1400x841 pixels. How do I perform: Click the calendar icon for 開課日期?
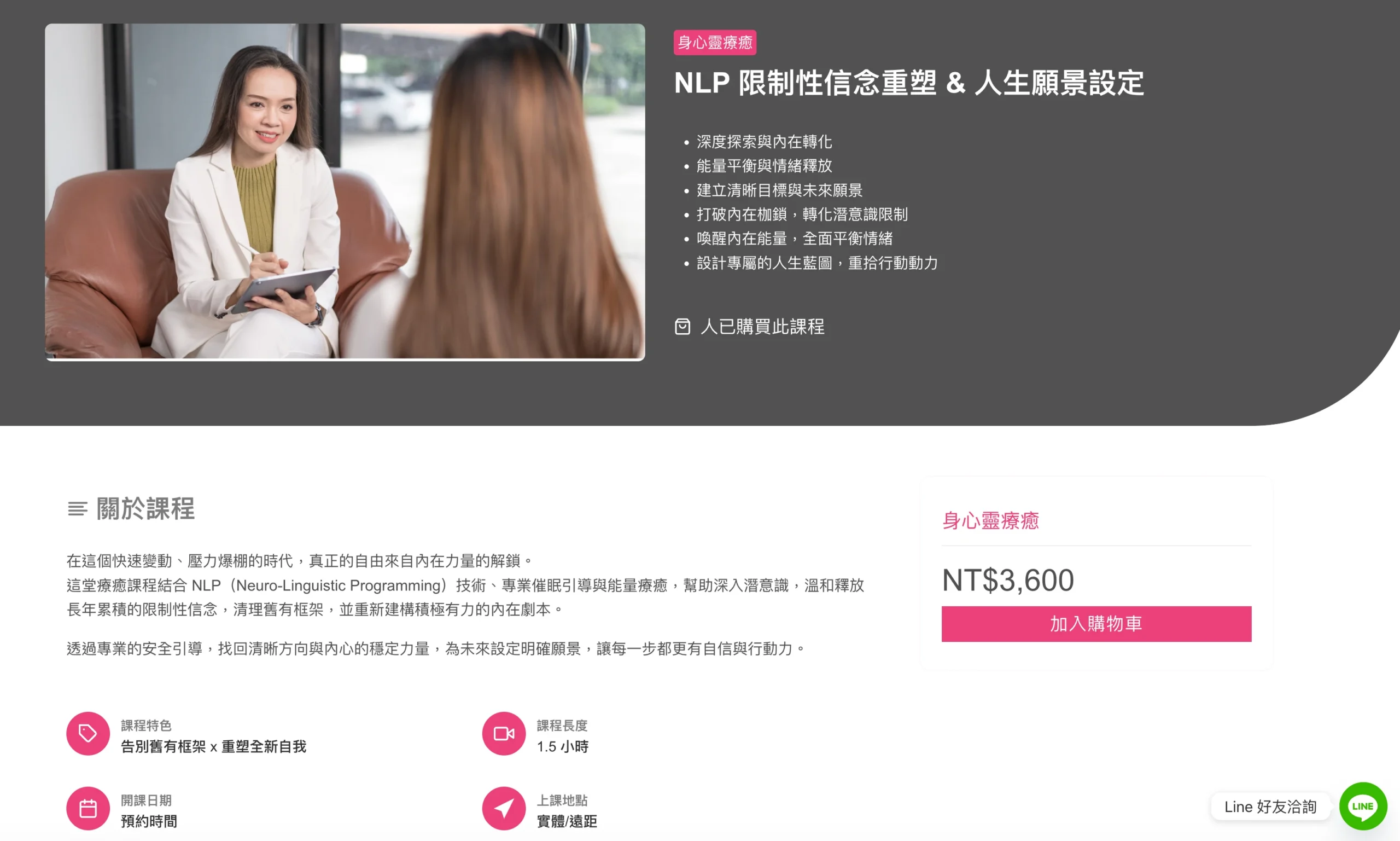88,808
